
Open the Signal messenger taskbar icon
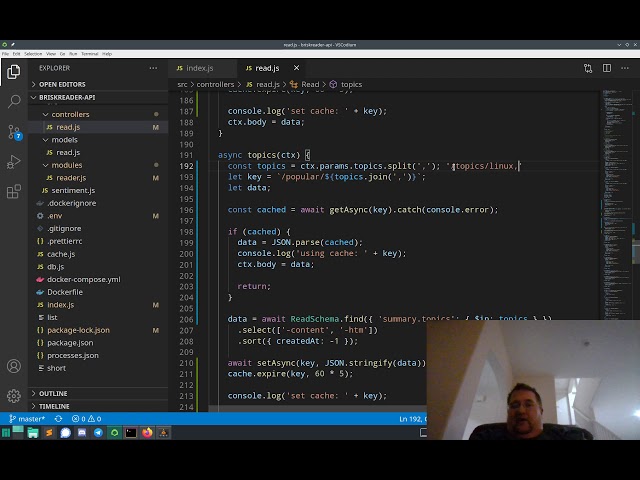coord(65,433)
